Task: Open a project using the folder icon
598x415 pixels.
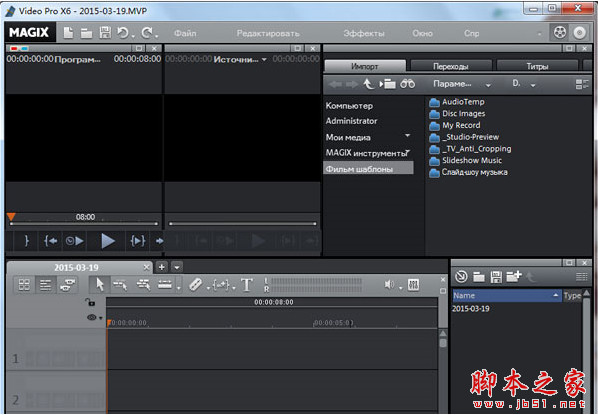Action: (x=87, y=34)
